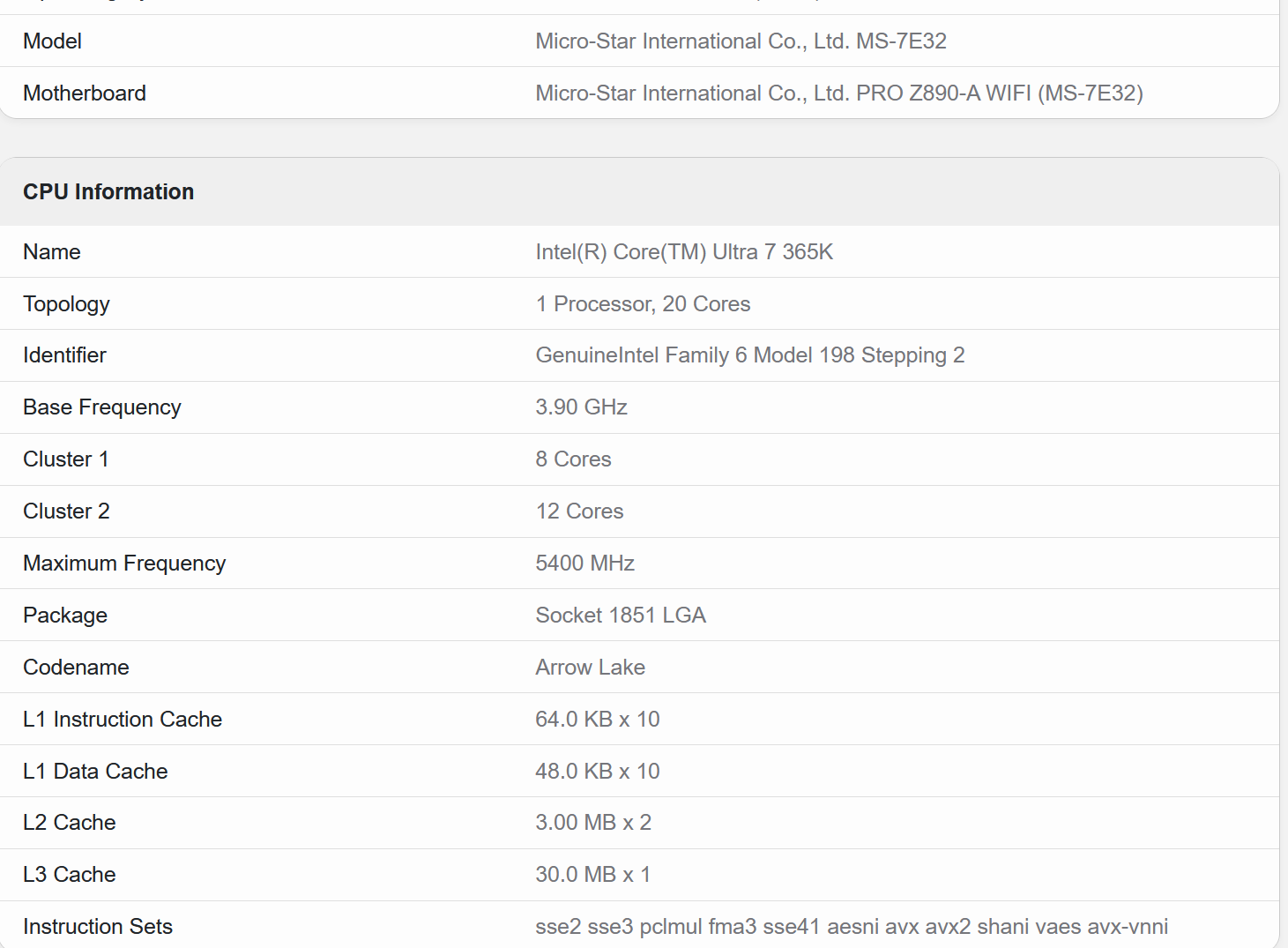1288x948 pixels.
Task: Select the 12 Cores value for Cluster 2
Action: coord(579,511)
